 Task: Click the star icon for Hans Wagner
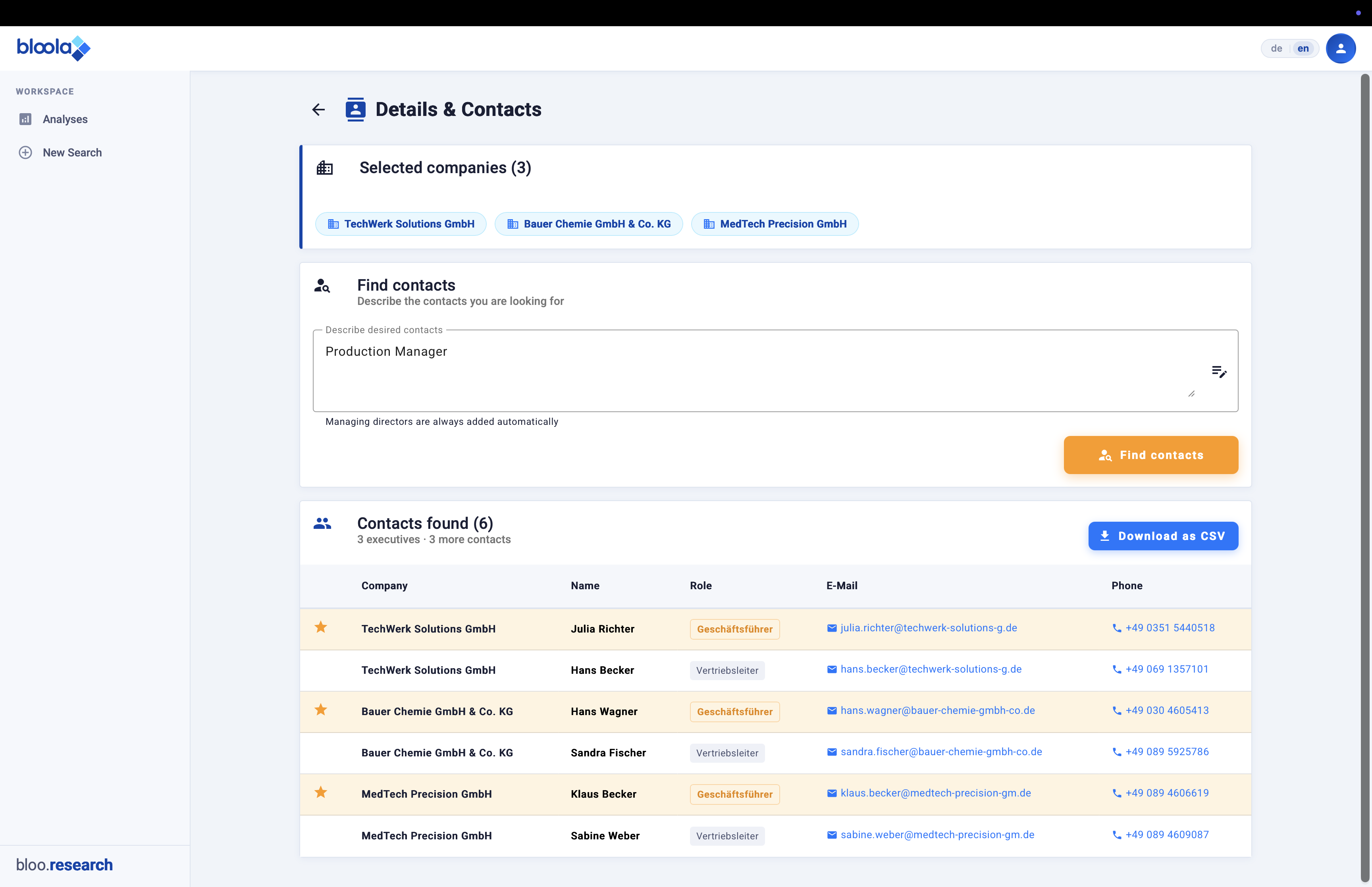point(321,710)
